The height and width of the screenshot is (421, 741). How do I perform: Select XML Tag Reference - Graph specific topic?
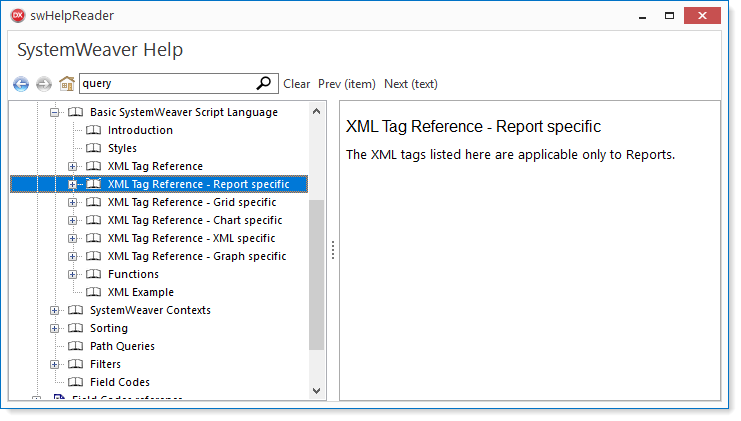pos(197,256)
